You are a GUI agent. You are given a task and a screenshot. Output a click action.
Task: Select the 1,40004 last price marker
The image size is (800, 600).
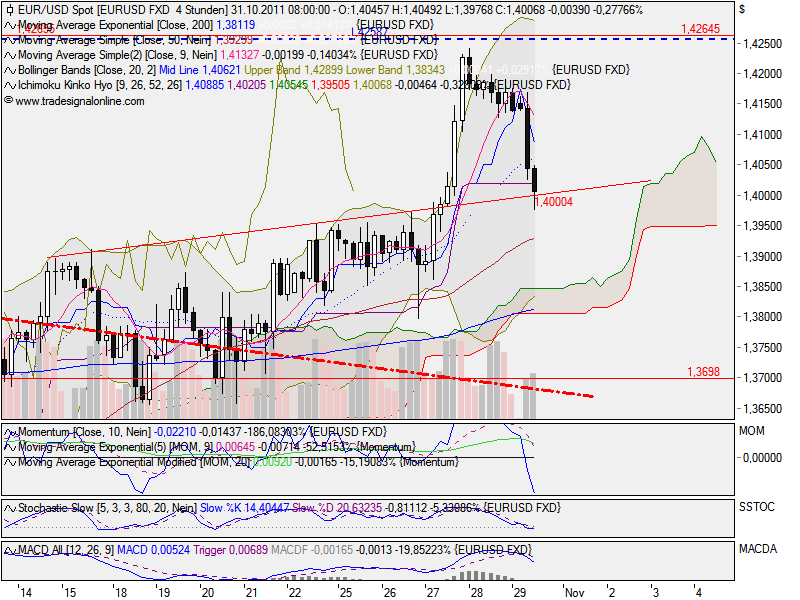tap(552, 200)
